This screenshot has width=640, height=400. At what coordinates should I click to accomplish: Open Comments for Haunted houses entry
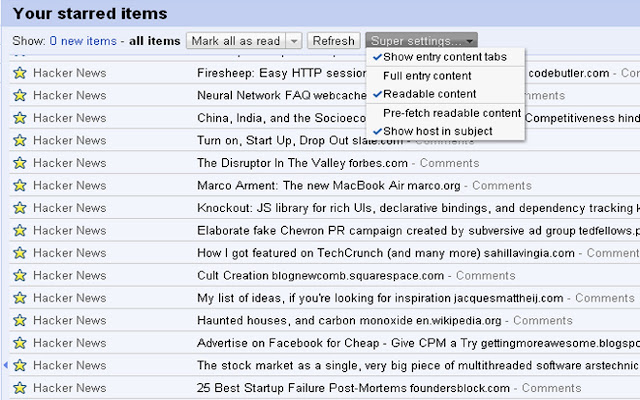tap(542, 320)
